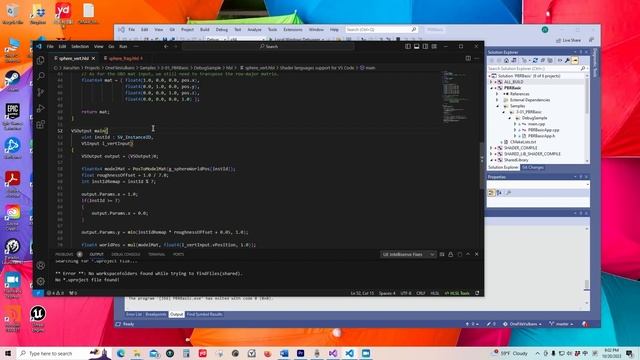Click the VS Code Go Back arrow
The height and width of the screenshot is (360, 640).
click(166, 47)
